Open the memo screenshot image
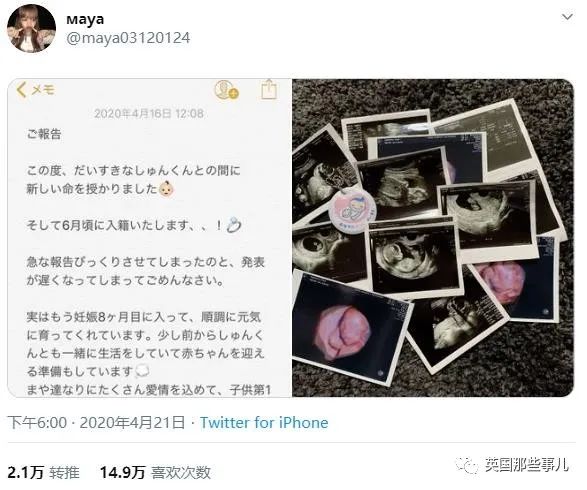Screen dimensions: 587x490 (x=149, y=238)
